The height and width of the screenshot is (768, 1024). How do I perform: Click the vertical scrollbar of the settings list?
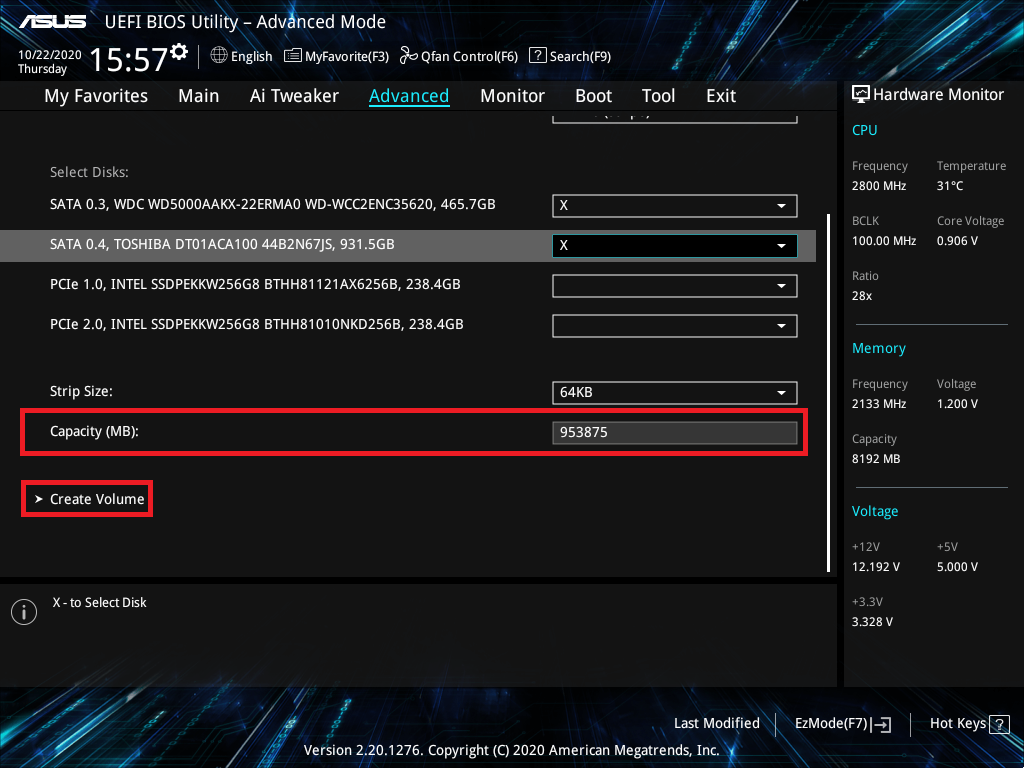827,390
